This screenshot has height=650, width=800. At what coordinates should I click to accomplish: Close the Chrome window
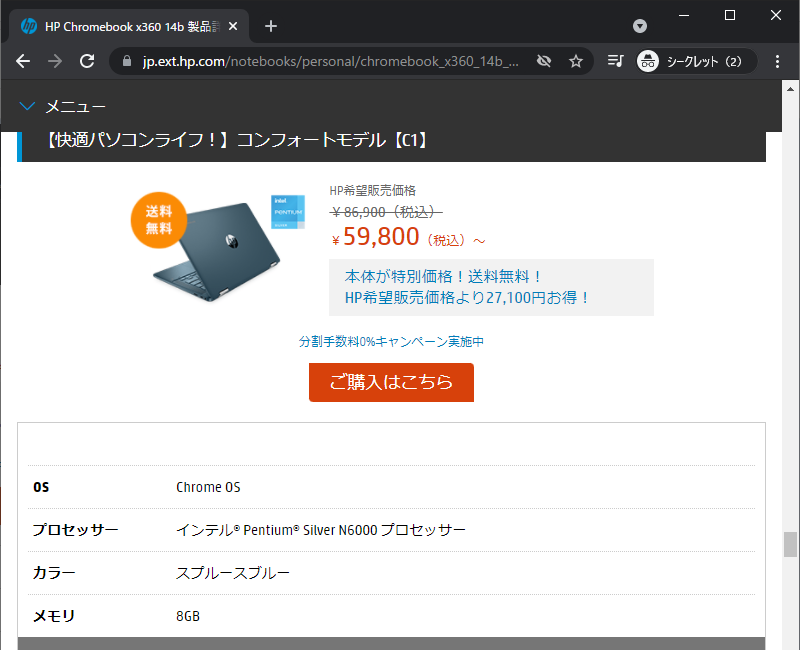coord(776,15)
